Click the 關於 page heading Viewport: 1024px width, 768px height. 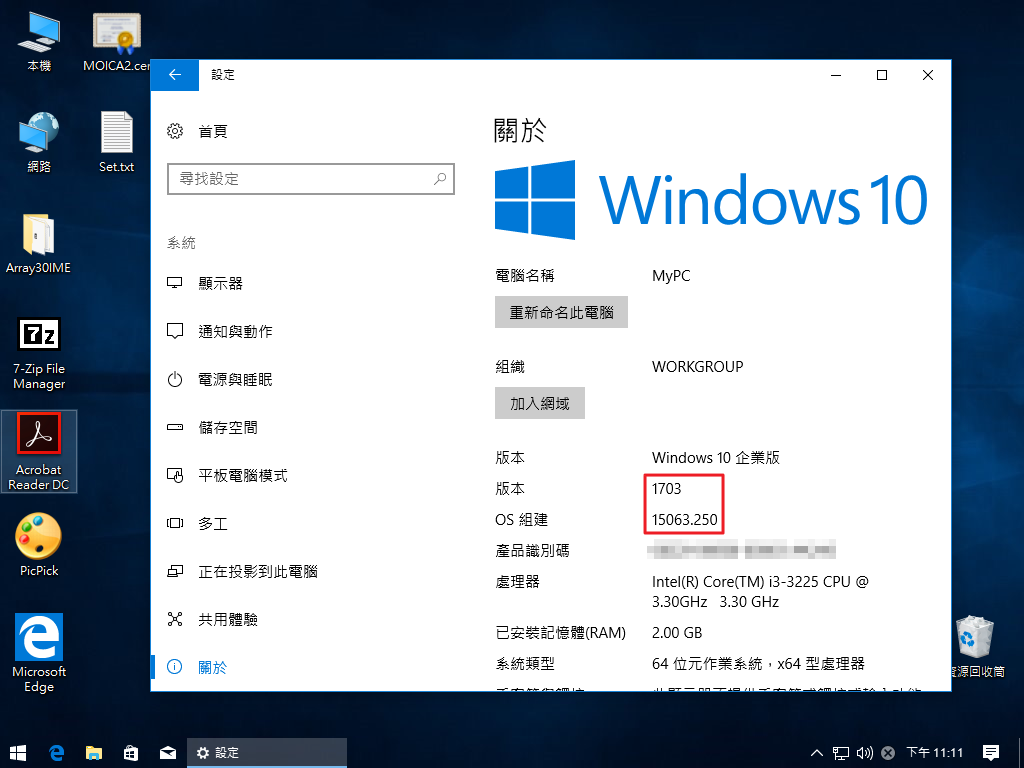tap(520, 131)
